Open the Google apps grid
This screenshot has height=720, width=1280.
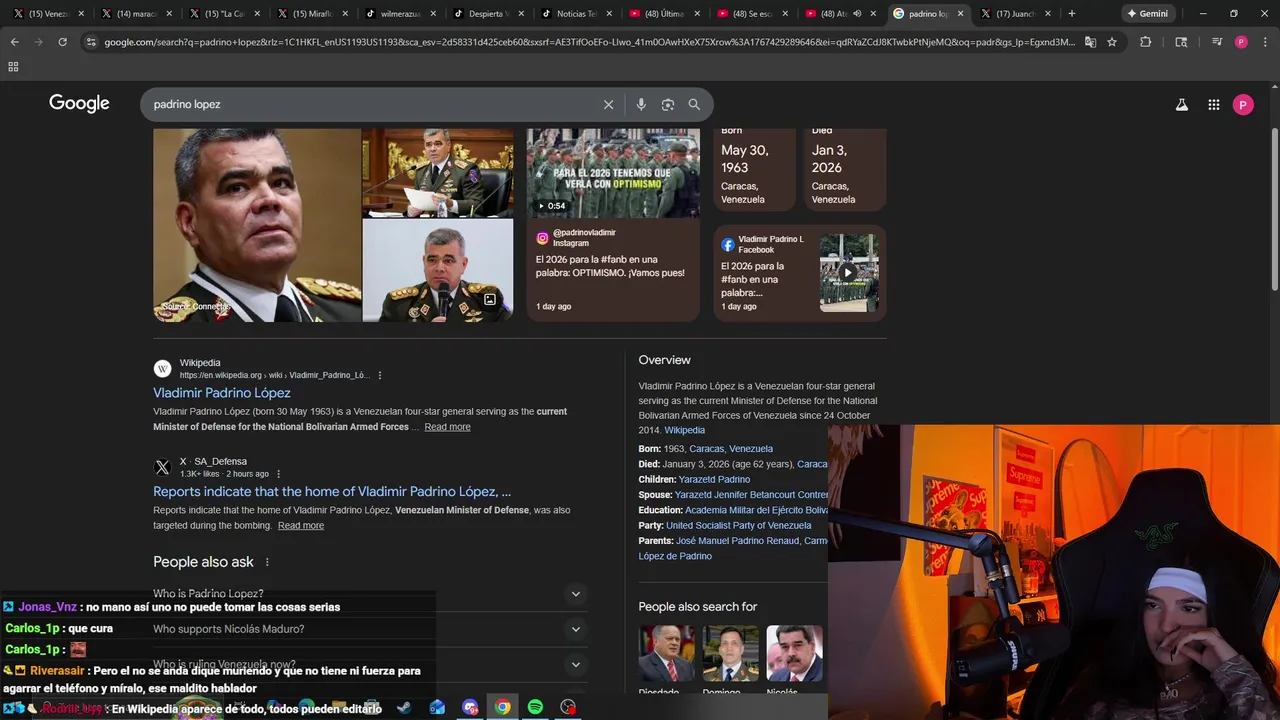click(1213, 104)
